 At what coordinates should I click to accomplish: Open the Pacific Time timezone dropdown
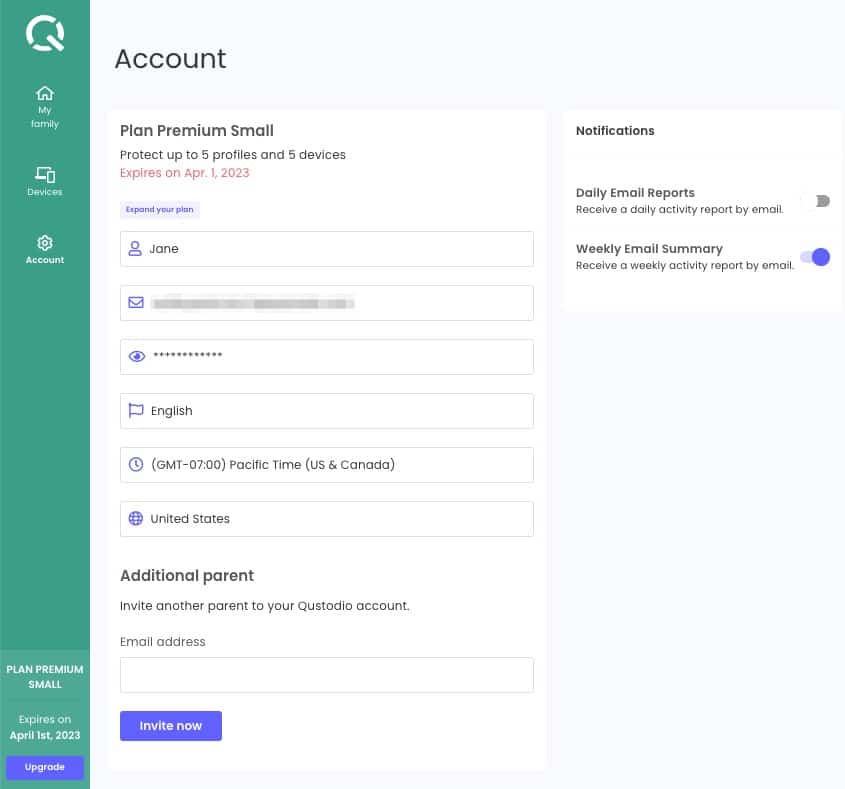click(x=327, y=465)
